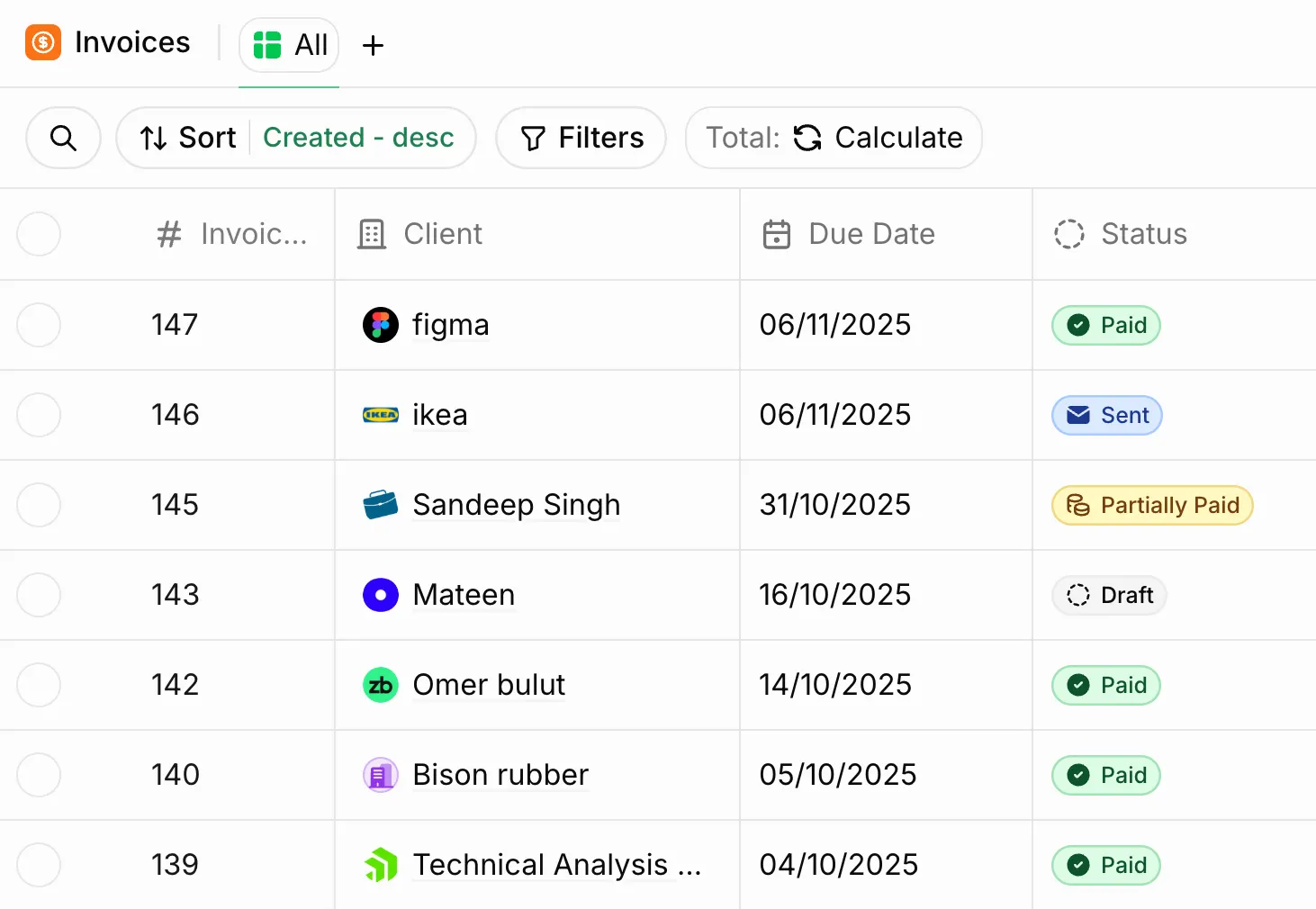Click invoice number 139
Image resolution: width=1316 pixels, height=909 pixels.
pos(175,865)
